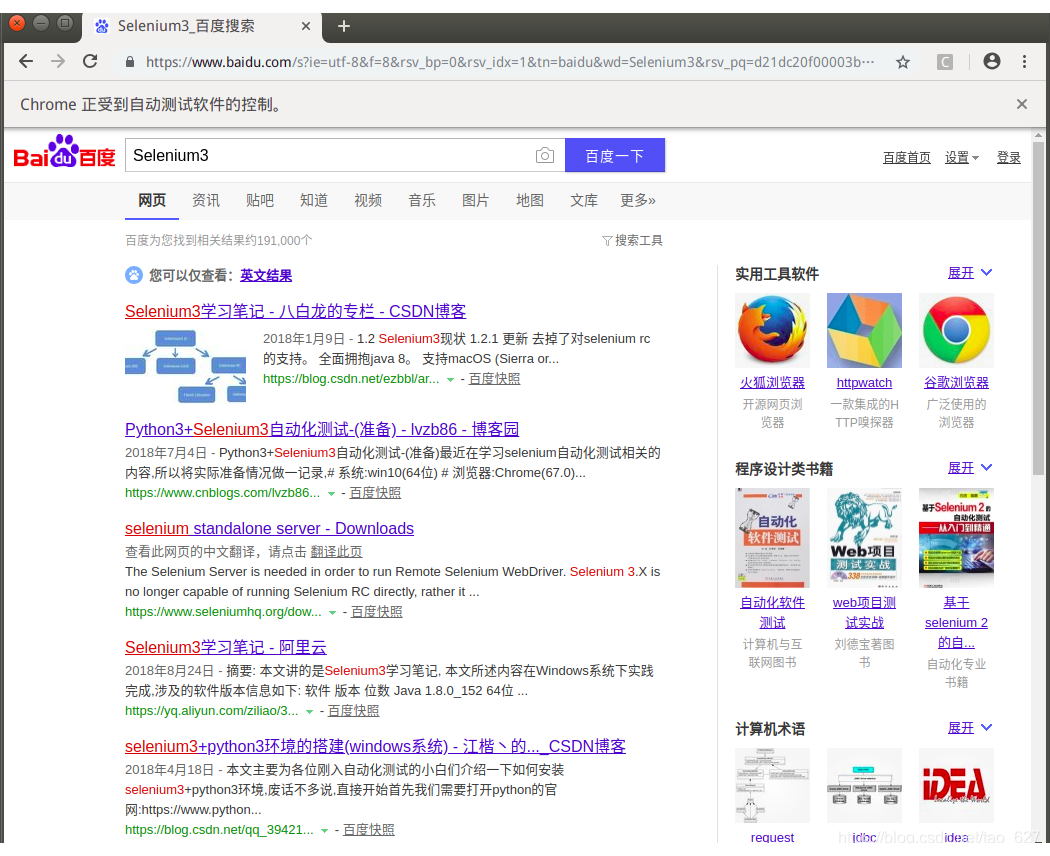Open dropdown arrow after yq.aliyun.com URL

[x=309, y=712]
